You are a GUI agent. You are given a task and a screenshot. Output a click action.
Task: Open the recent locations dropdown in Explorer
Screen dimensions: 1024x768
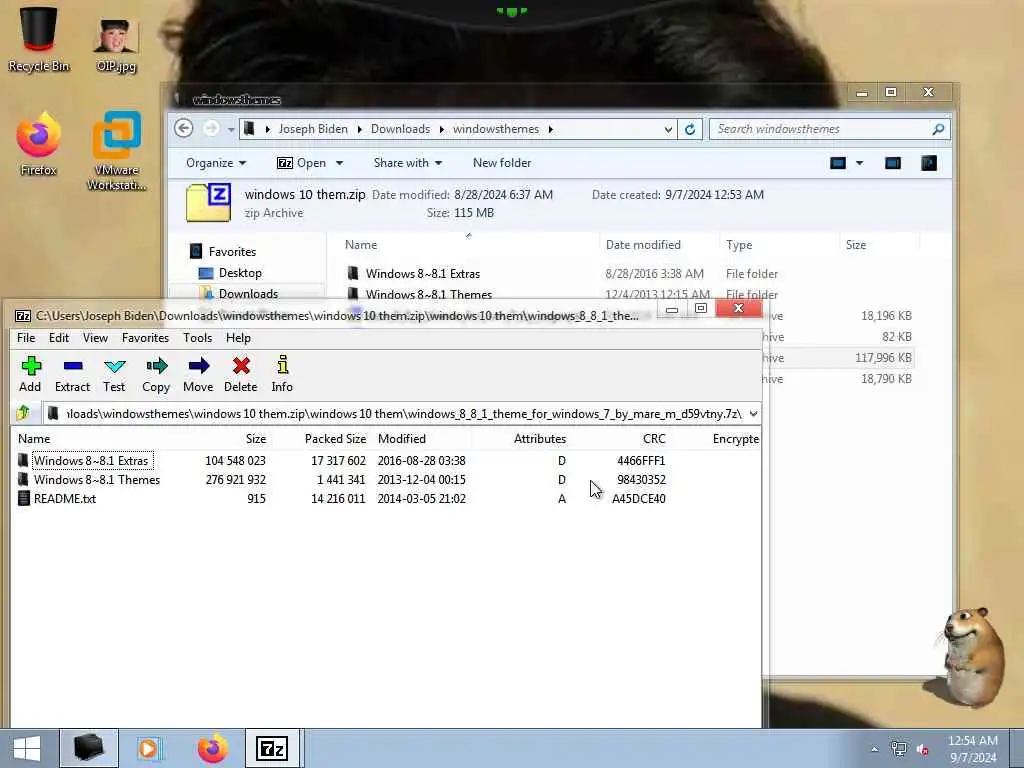pos(231,129)
